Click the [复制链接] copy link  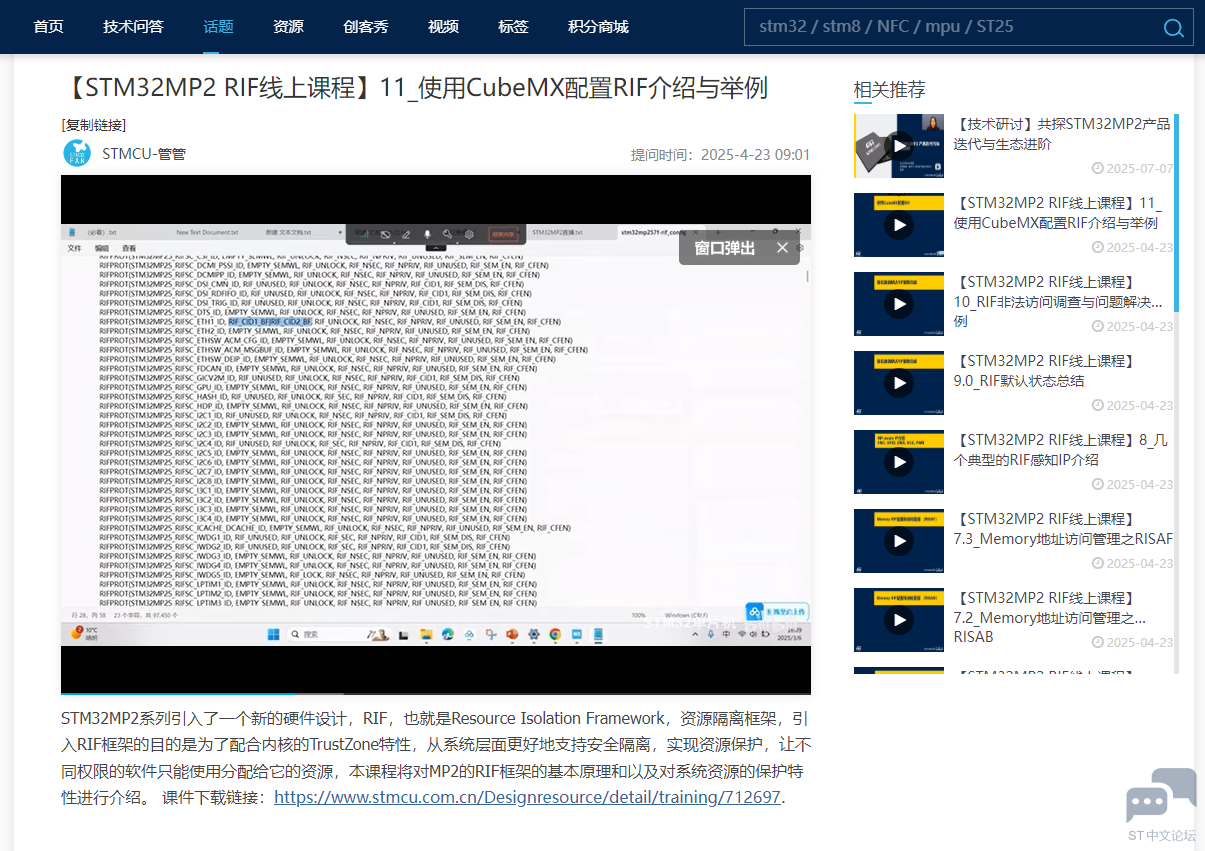tap(93, 125)
